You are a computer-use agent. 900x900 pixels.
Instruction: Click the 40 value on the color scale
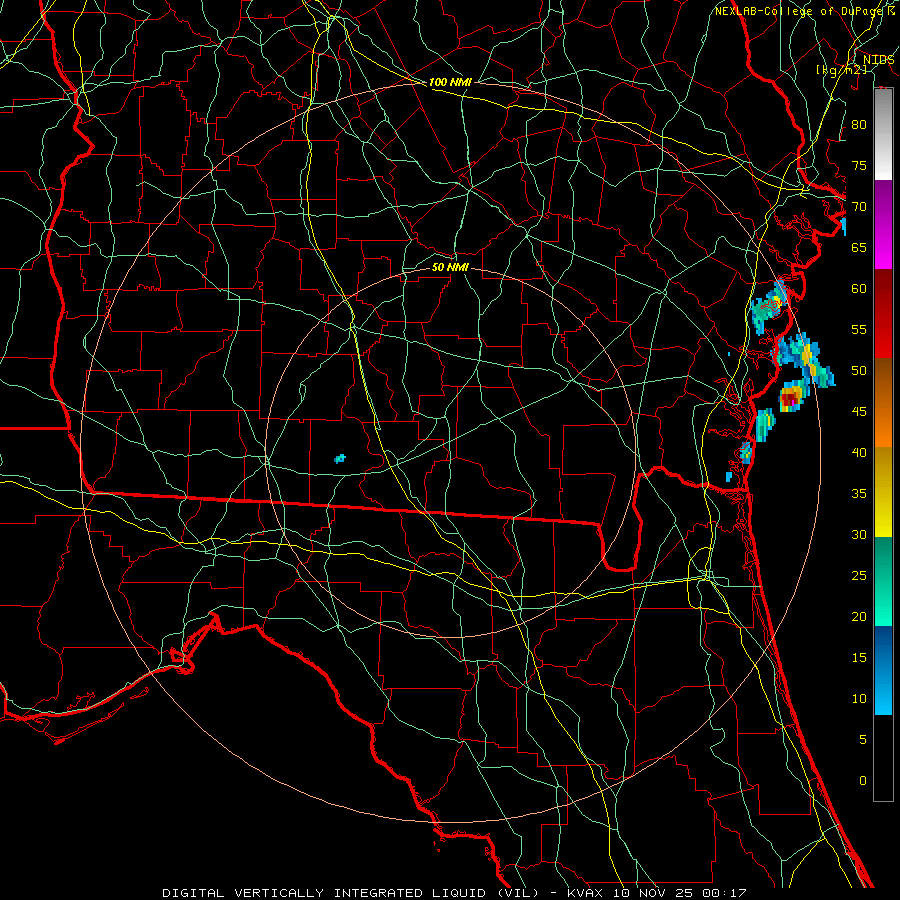coord(859,452)
